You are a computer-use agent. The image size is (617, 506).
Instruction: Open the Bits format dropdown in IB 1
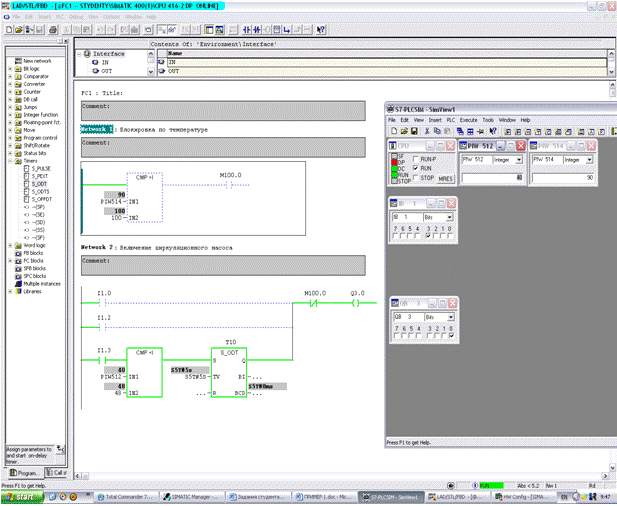point(449,216)
